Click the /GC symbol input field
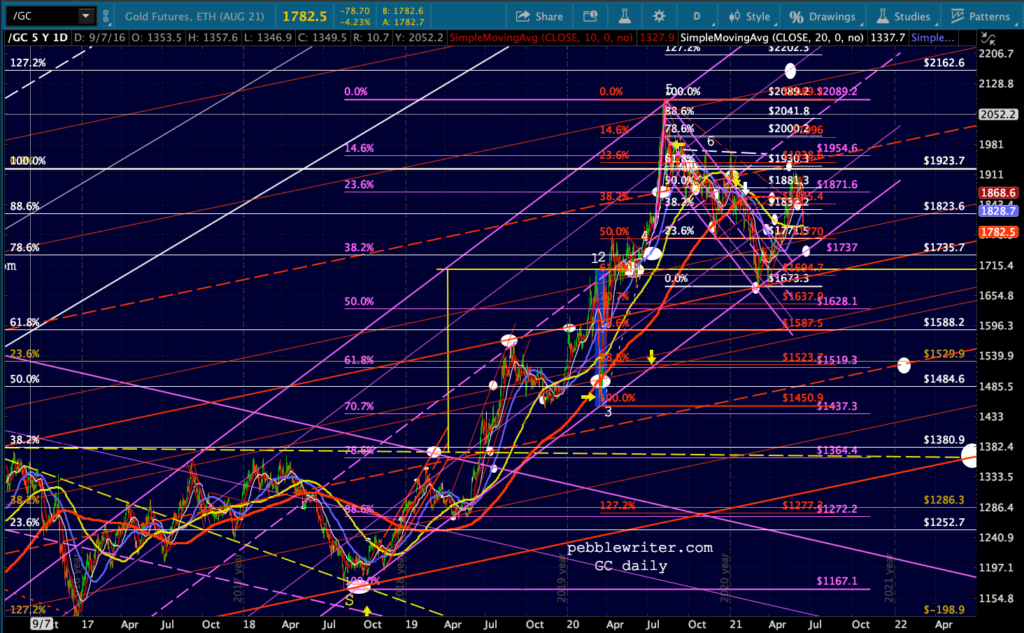1024x633 pixels. [x=40, y=17]
